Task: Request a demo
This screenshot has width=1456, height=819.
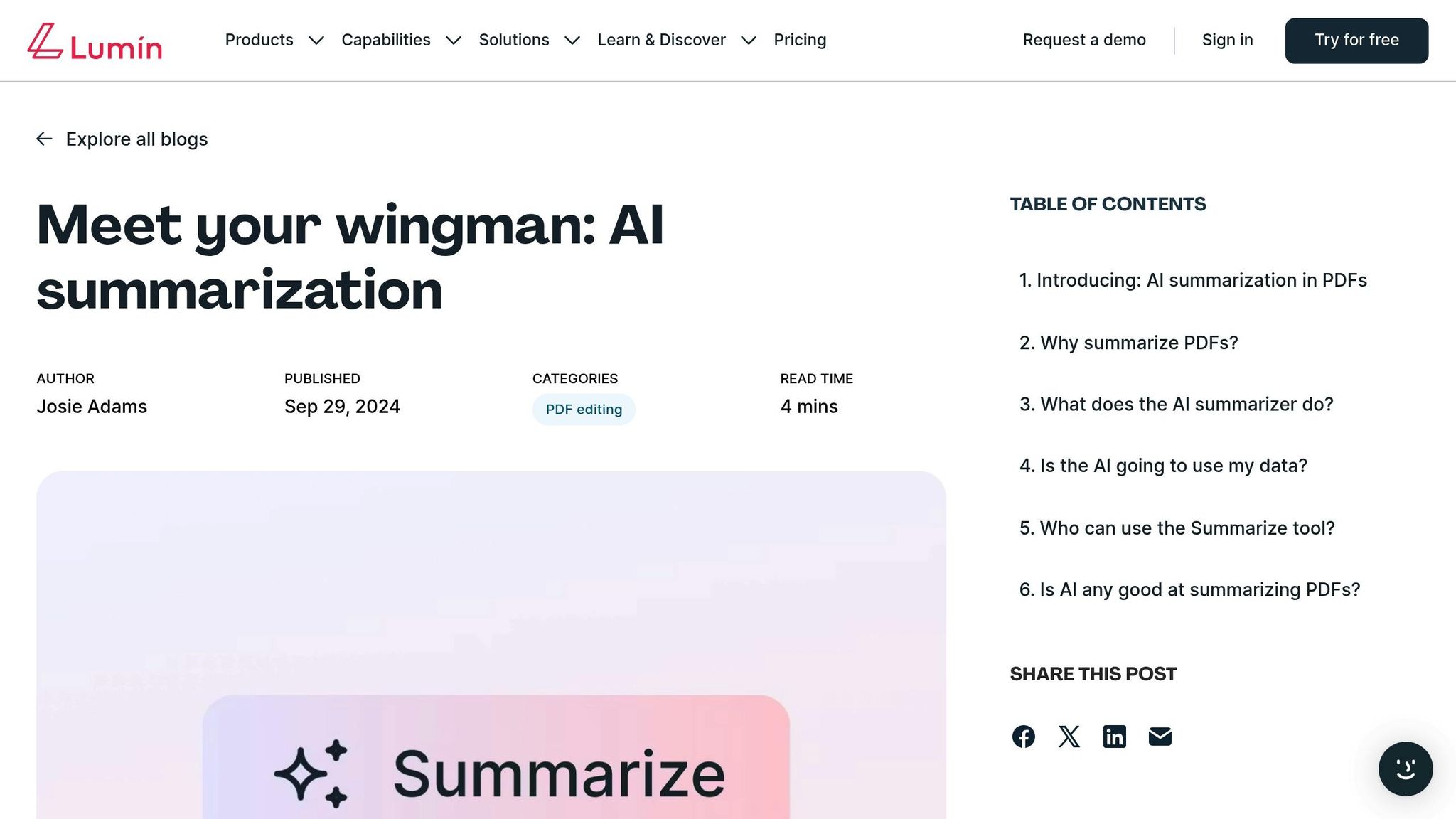Action: point(1083,41)
